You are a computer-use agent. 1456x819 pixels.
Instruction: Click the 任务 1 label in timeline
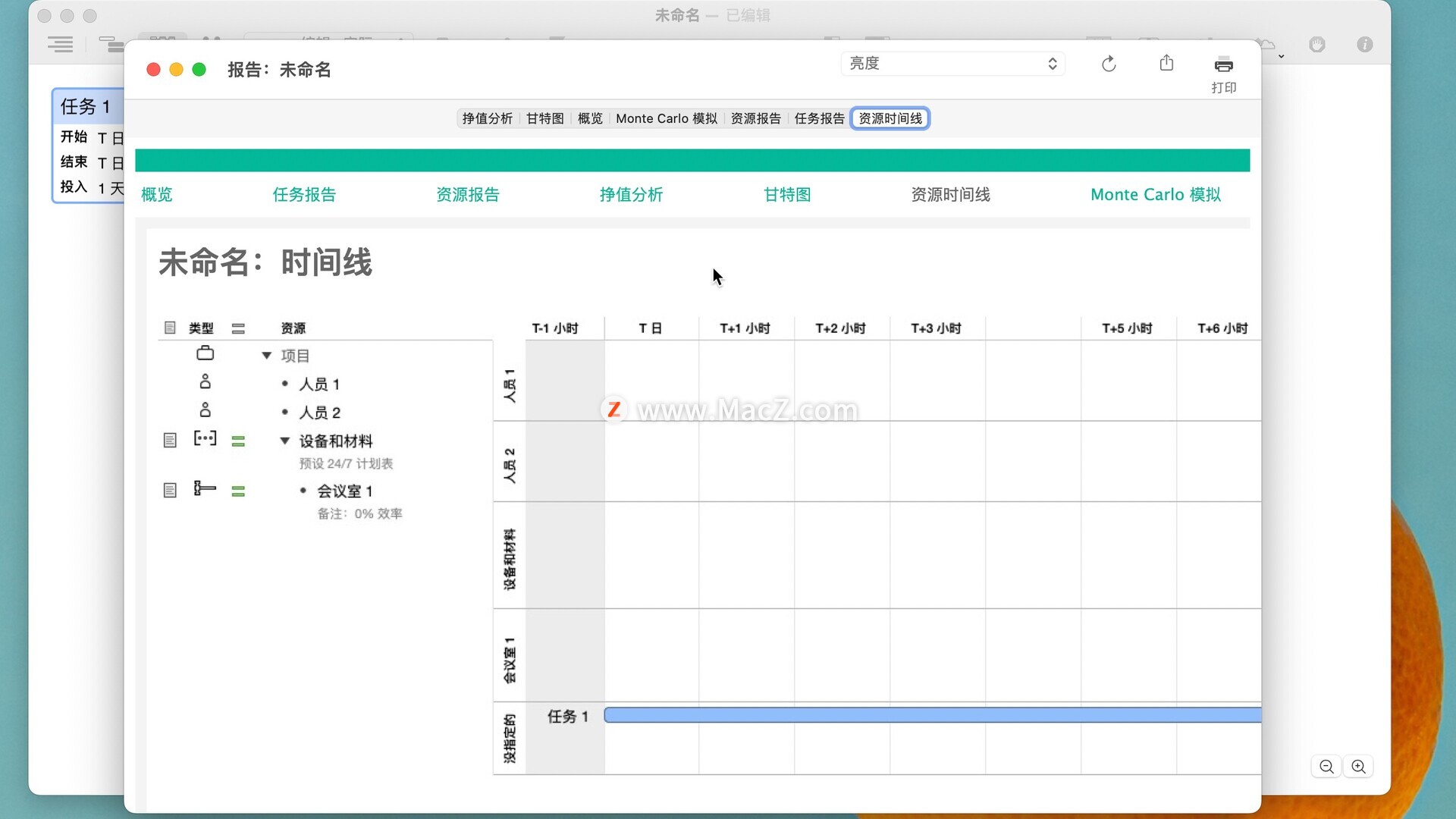pyautogui.click(x=568, y=717)
